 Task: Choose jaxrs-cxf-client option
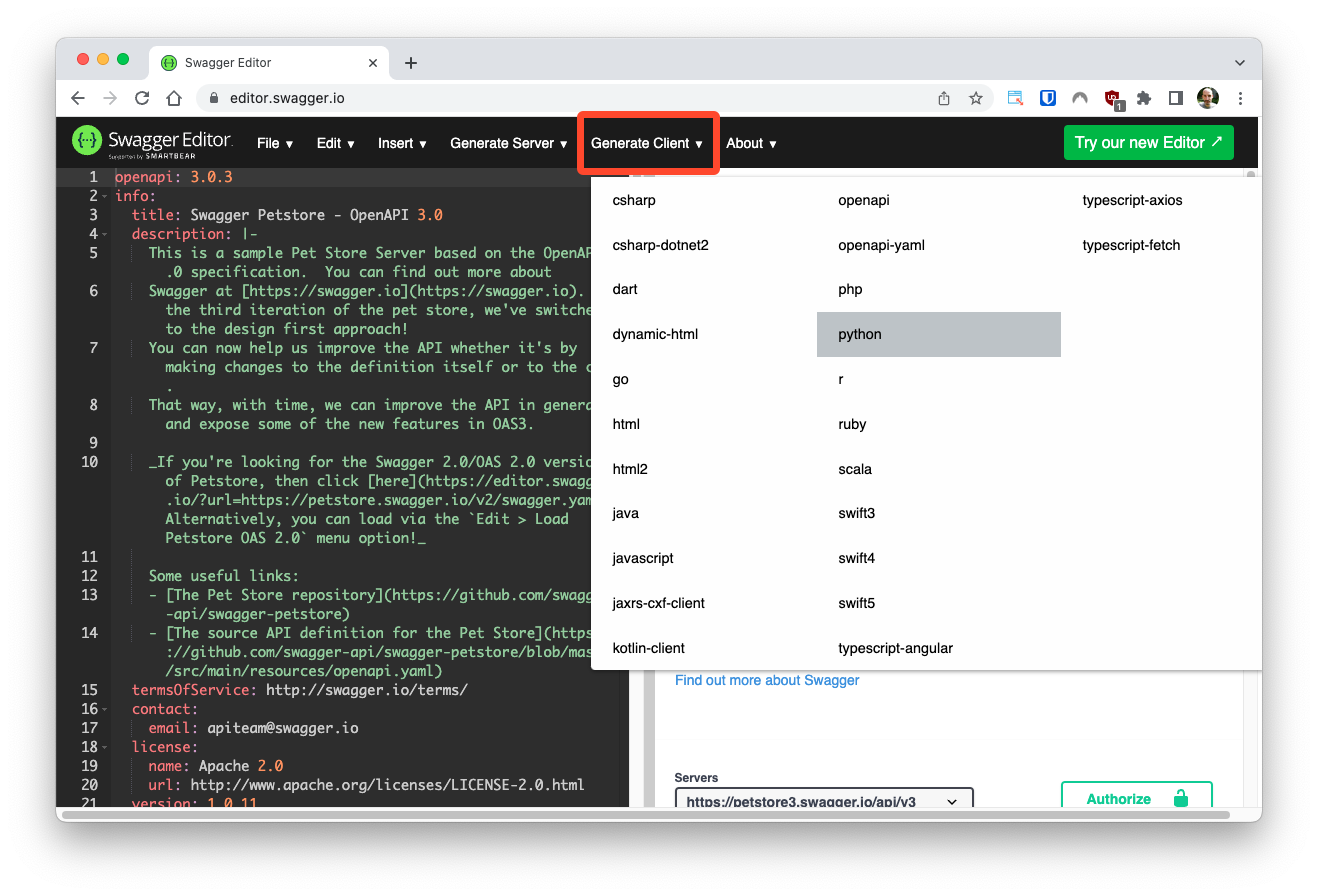704,603
